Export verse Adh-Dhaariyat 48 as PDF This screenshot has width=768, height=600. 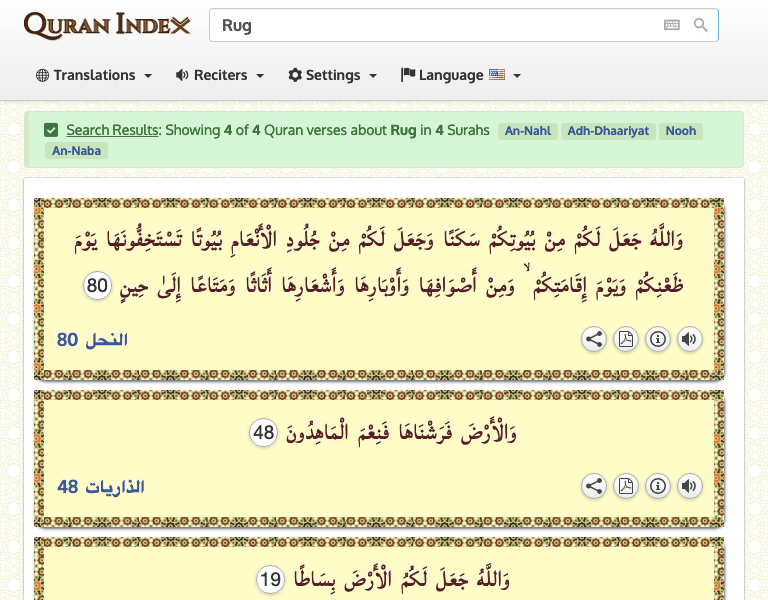pos(626,486)
